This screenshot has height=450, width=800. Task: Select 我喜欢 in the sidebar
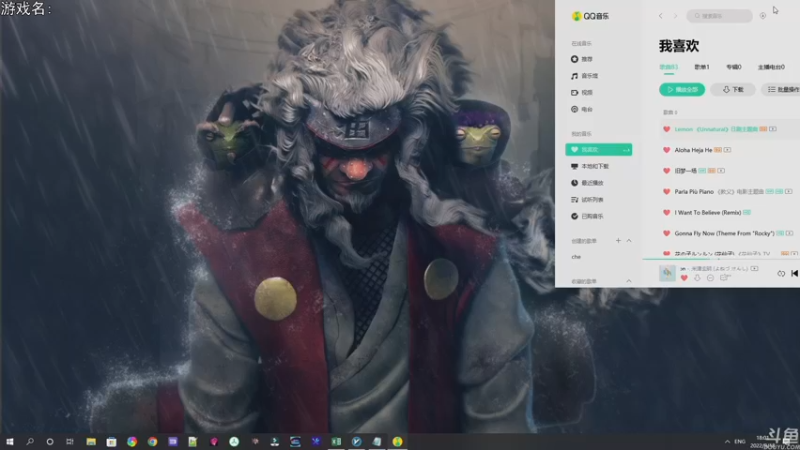(598, 149)
